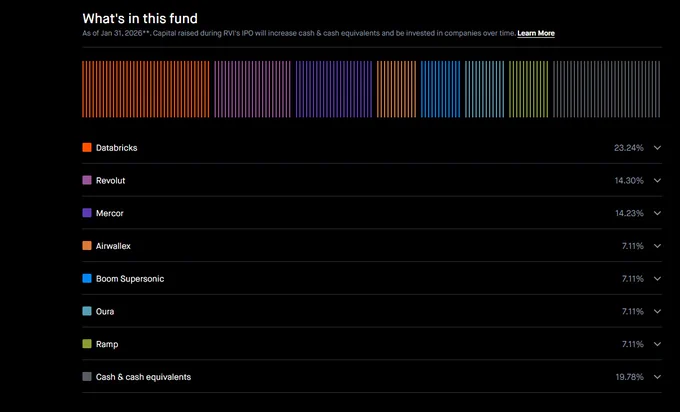
Task: Expand the Cash & cash equivalents chevron
Action: pos(657,377)
